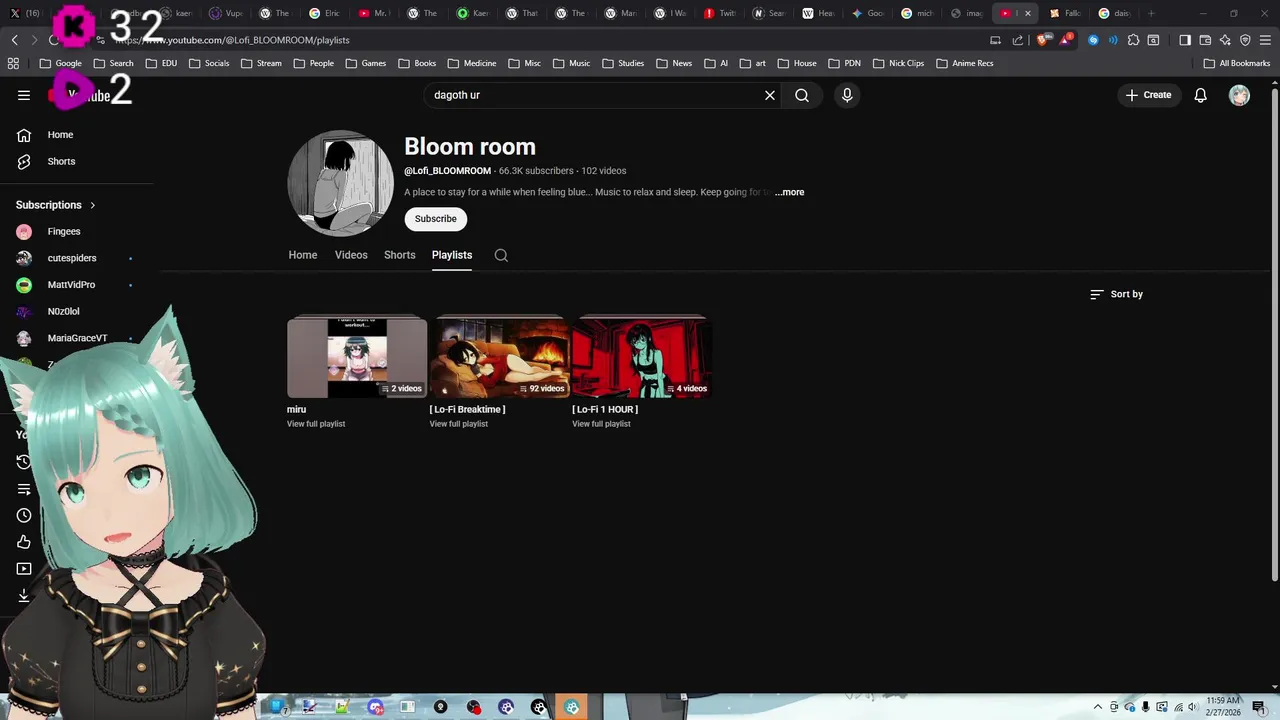Screen dimensions: 1280x720
Task: Click the Create button
Action: [1148, 95]
